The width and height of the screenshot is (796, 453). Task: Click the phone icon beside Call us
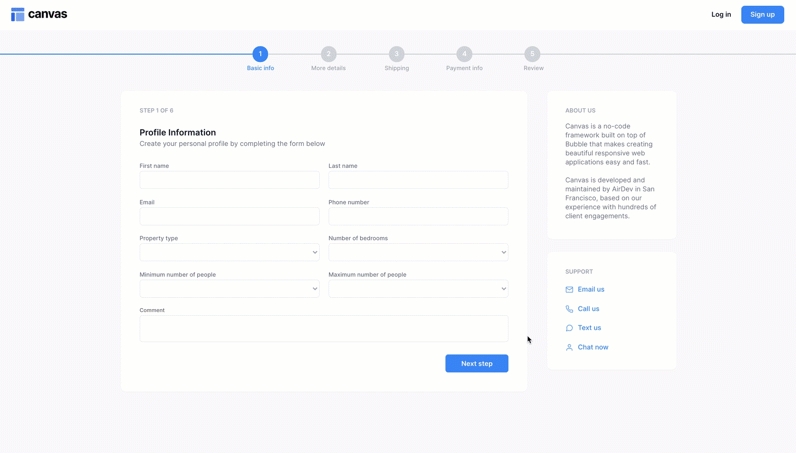tap(569, 309)
